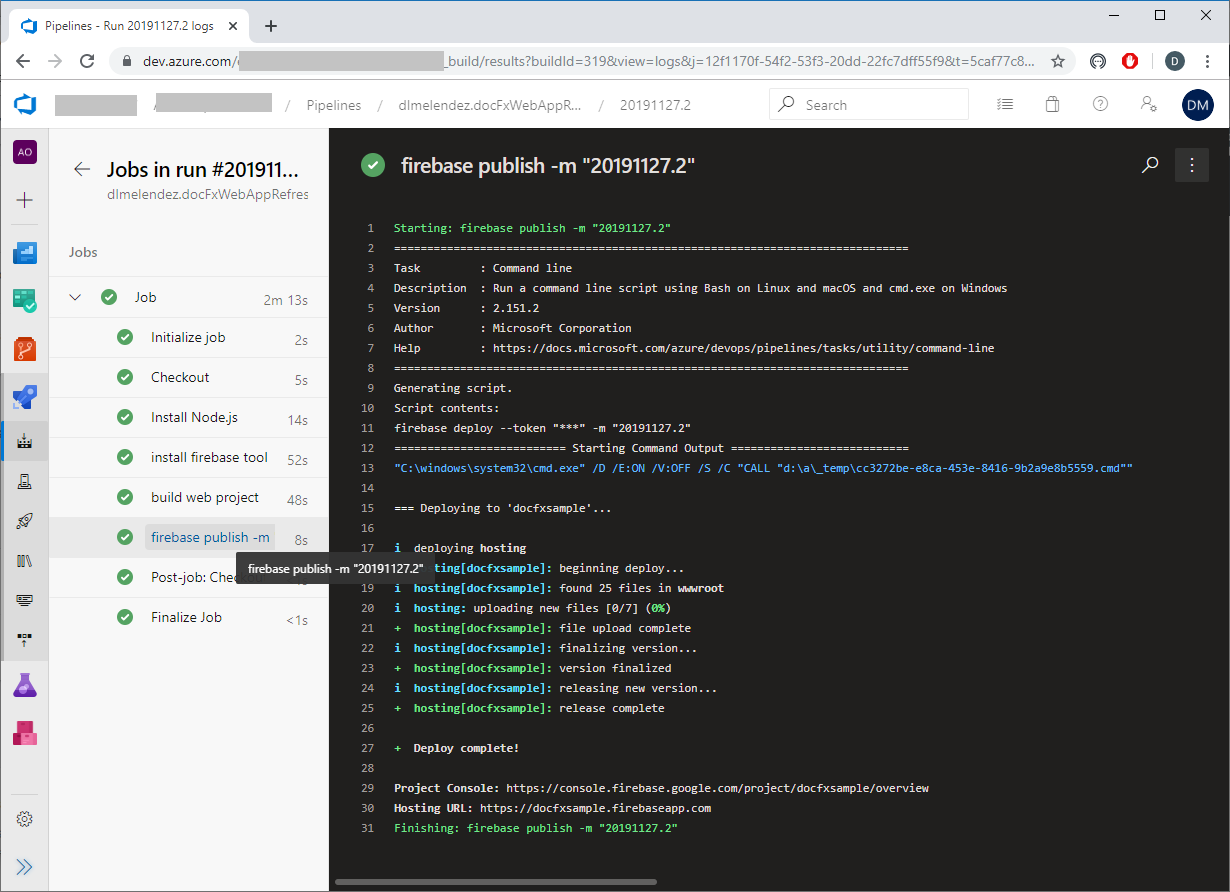Click the magnifier icon above the log

[1150, 165]
